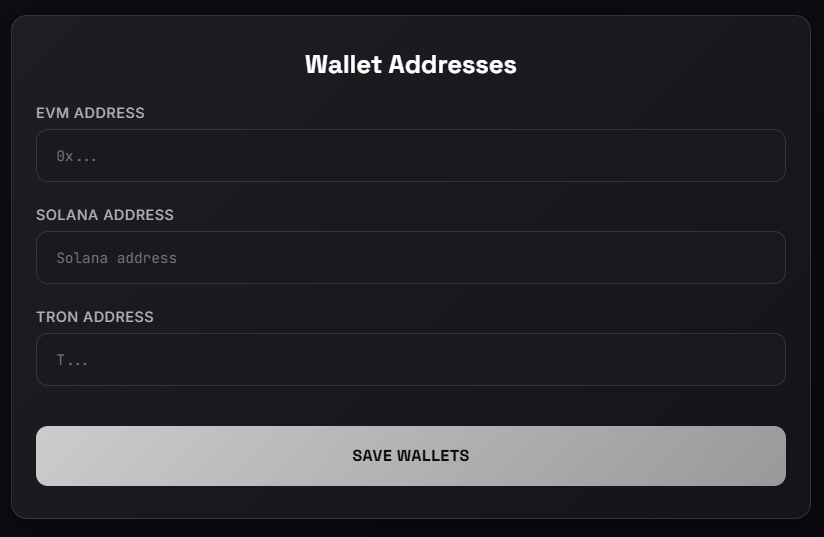The height and width of the screenshot is (537, 824).
Task: Click the T... placeholder text
Action: coord(72,360)
